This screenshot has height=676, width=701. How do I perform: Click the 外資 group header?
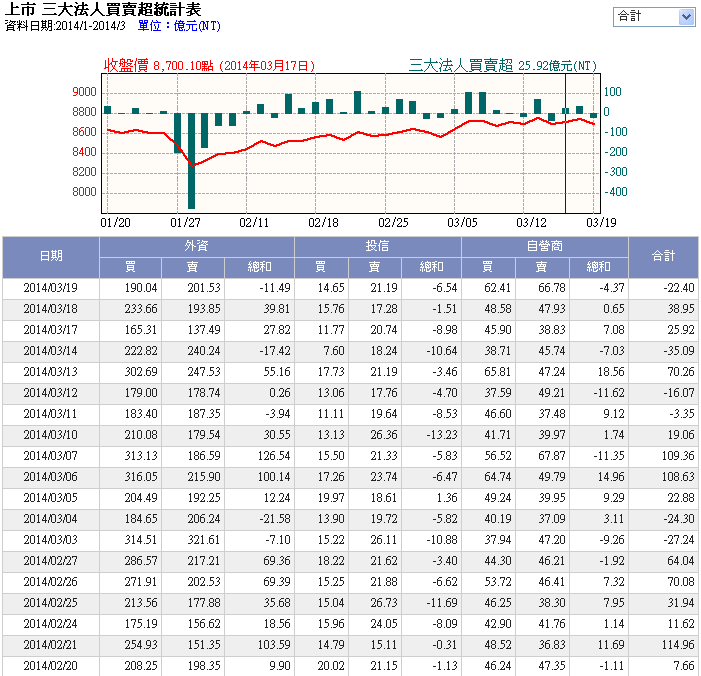197,246
